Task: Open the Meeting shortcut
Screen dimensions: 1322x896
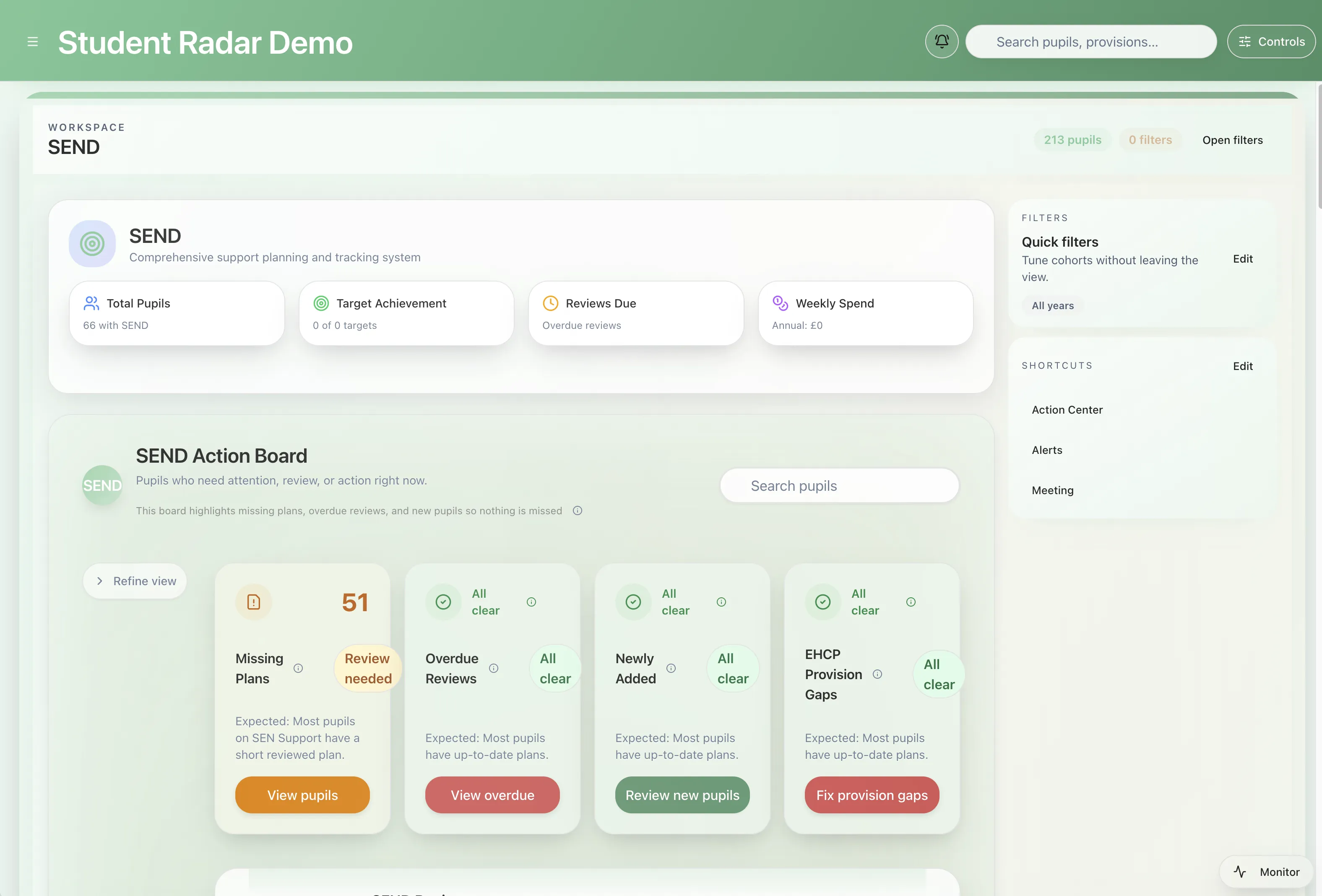Action: coord(1052,490)
